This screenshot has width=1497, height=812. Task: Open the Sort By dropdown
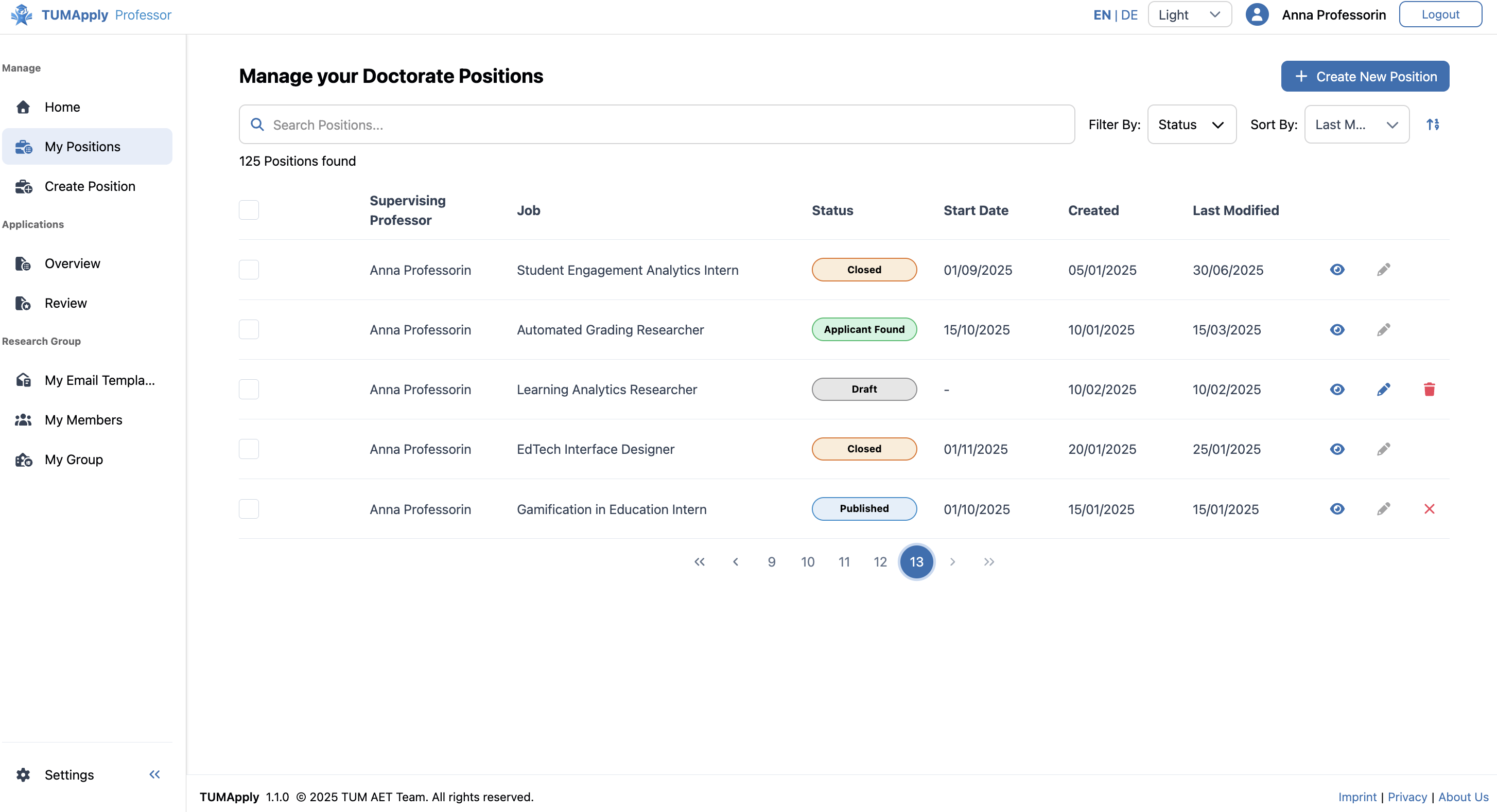pos(1357,123)
